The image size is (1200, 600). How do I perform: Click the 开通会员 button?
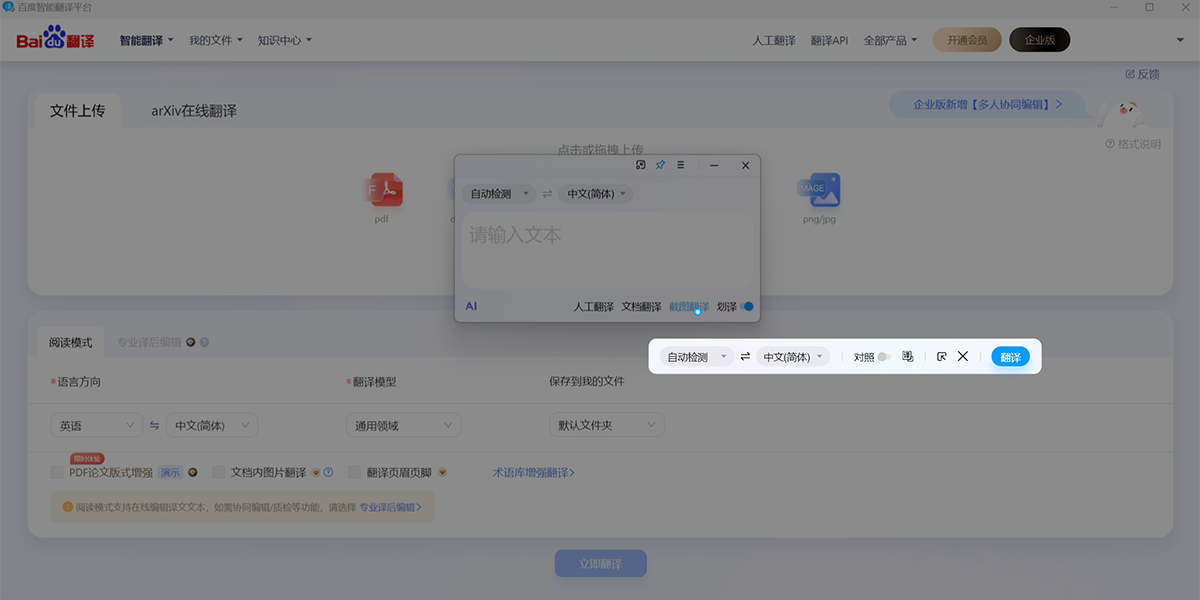point(967,40)
